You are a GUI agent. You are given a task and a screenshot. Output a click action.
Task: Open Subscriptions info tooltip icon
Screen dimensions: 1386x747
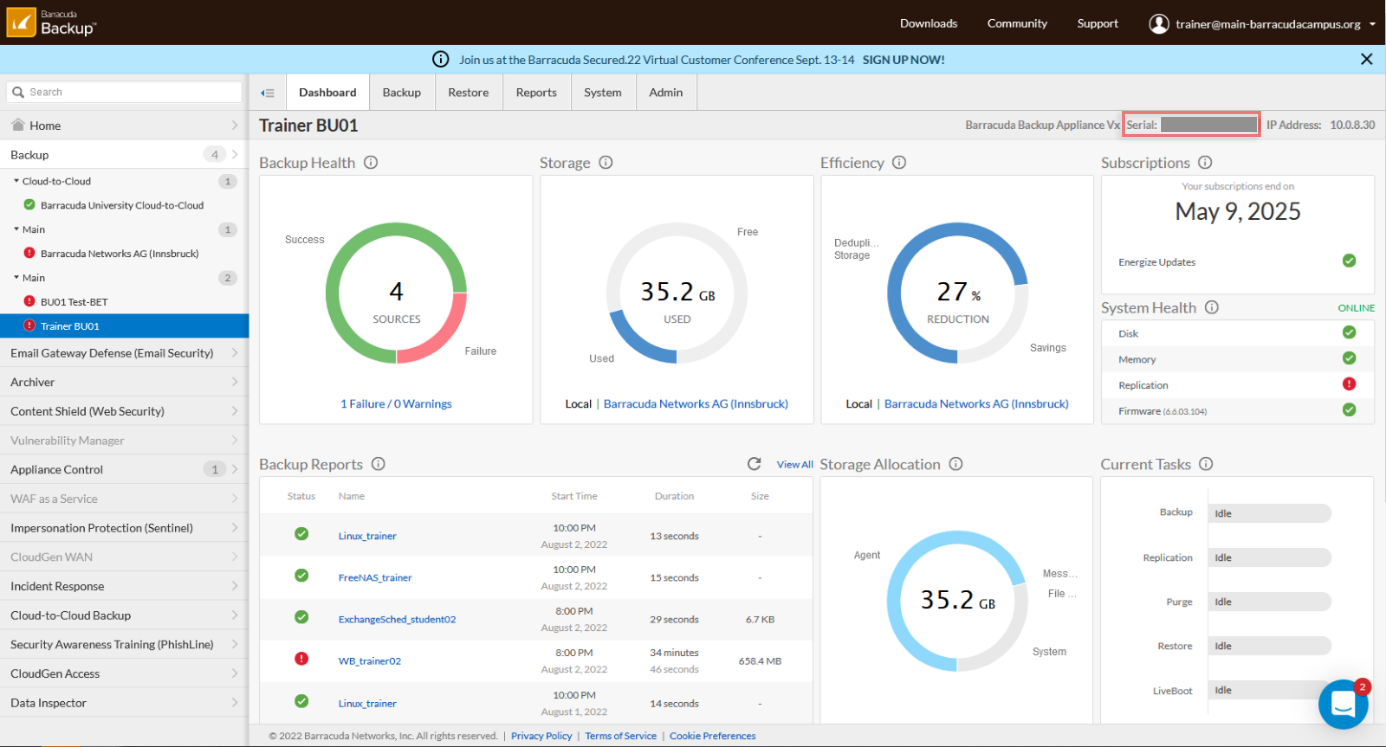[1205, 163]
